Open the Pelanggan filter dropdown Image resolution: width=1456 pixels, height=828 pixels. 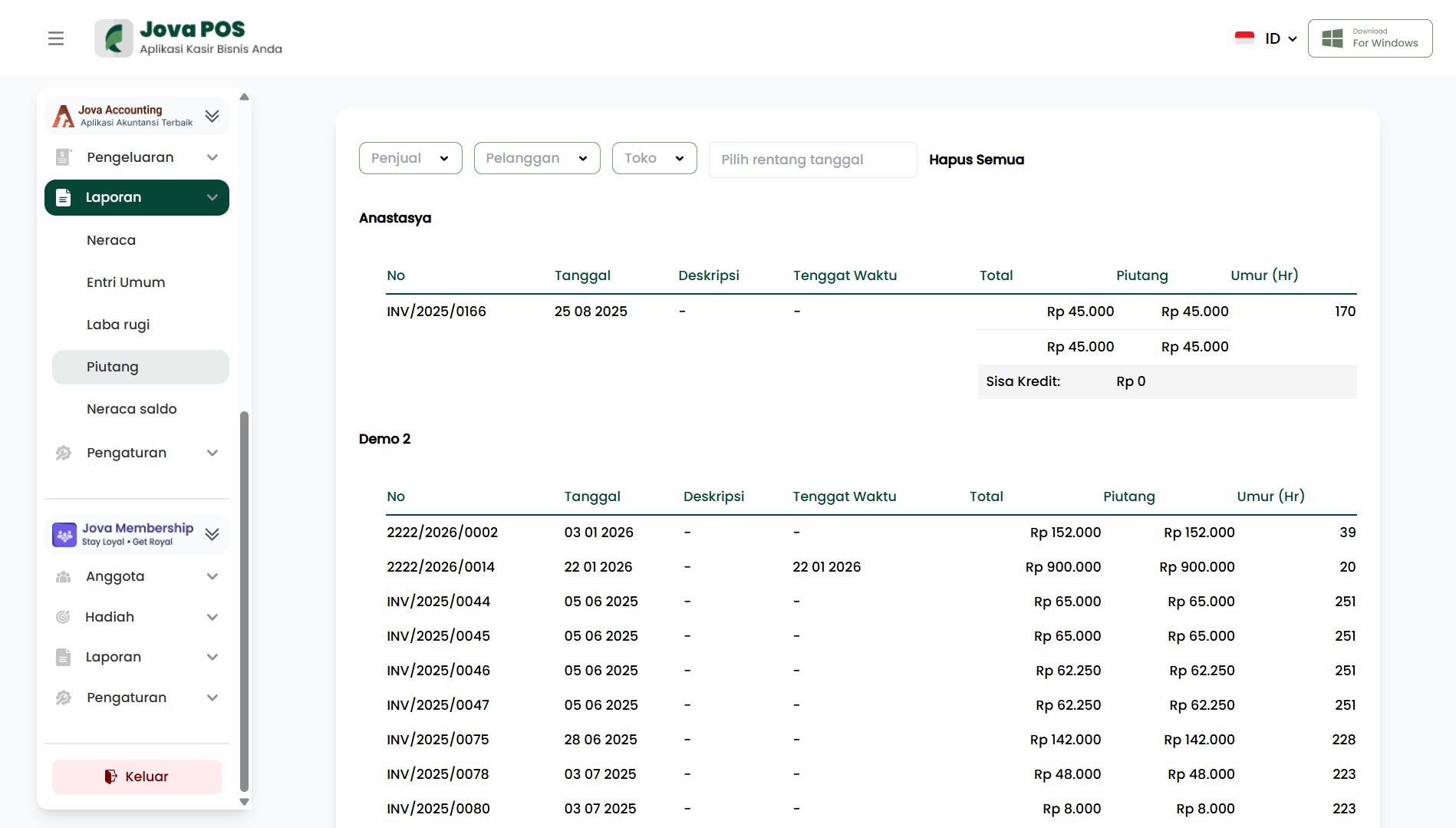pyautogui.click(x=537, y=158)
